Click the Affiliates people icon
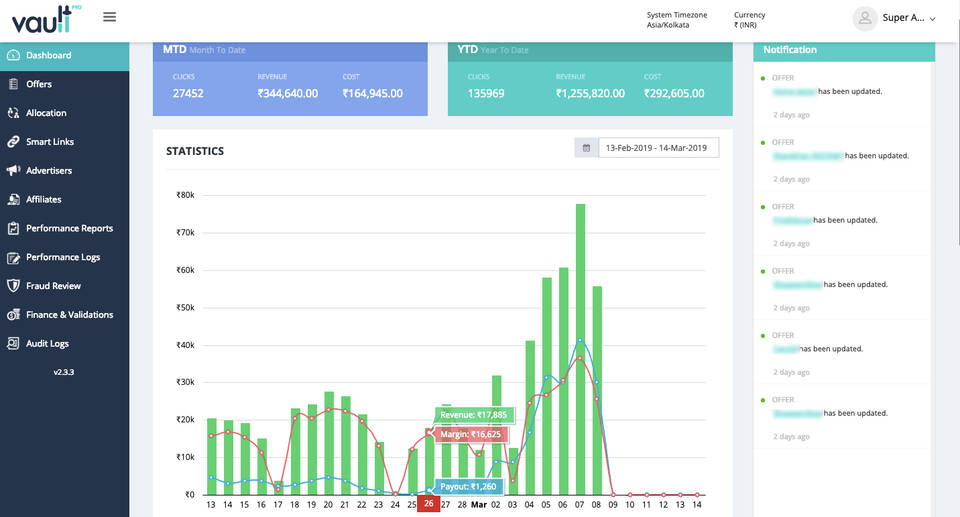This screenshot has width=960, height=517. point(13,200)
